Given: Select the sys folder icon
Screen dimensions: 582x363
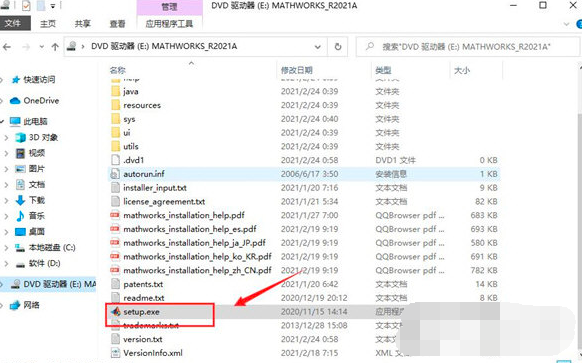Looking at the screenshot, I should [x=116, y=119].
